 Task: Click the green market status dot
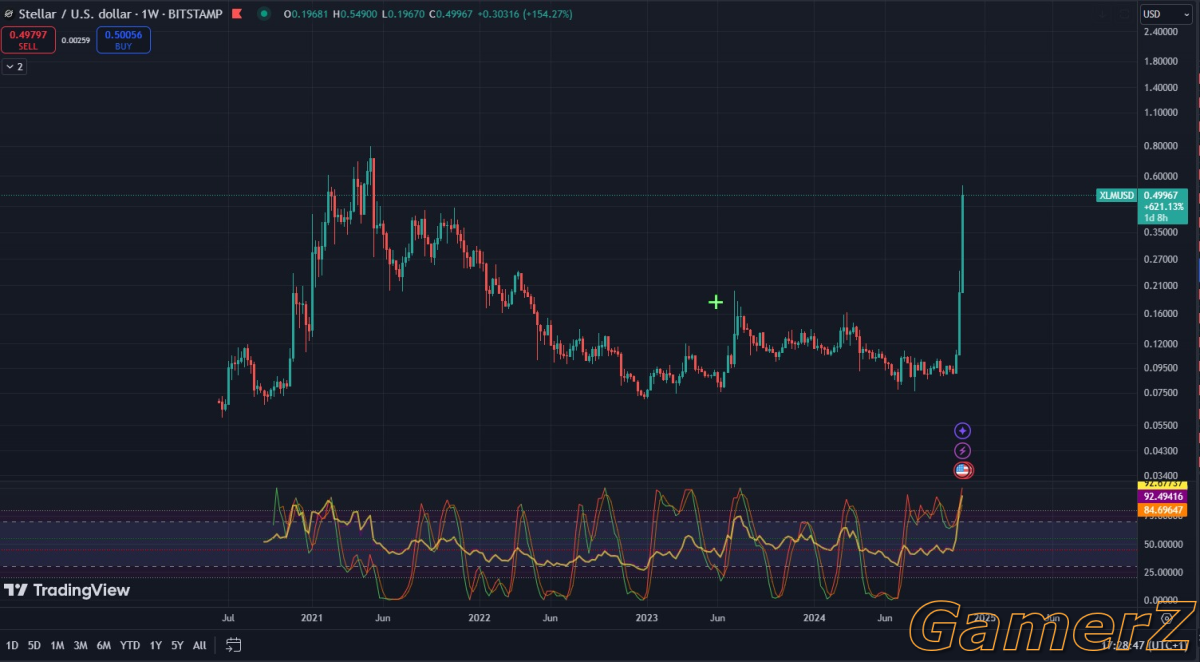coord(263,14)
